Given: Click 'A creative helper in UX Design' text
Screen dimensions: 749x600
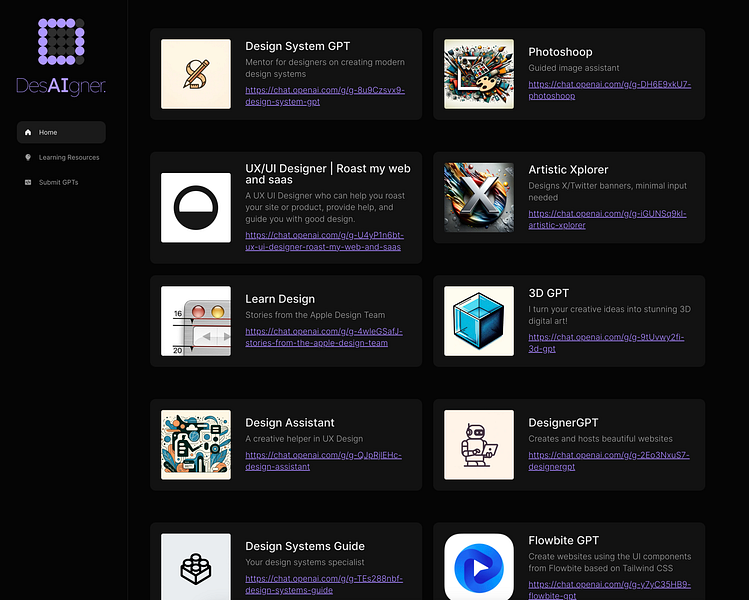Looking at the screenshot, I should [x=304, y=439].
